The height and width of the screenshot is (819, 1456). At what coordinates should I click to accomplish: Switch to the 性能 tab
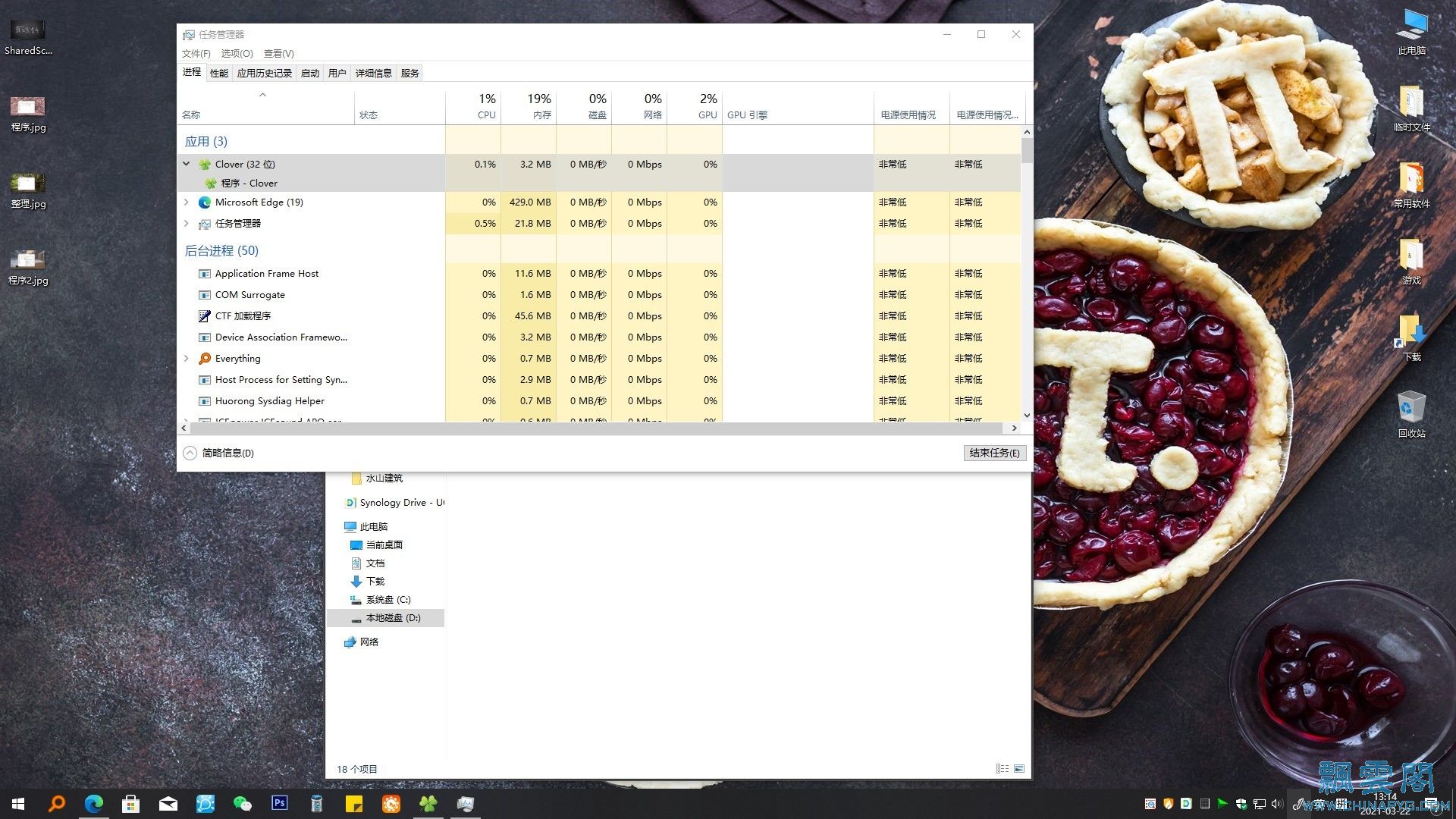(219, 74)
